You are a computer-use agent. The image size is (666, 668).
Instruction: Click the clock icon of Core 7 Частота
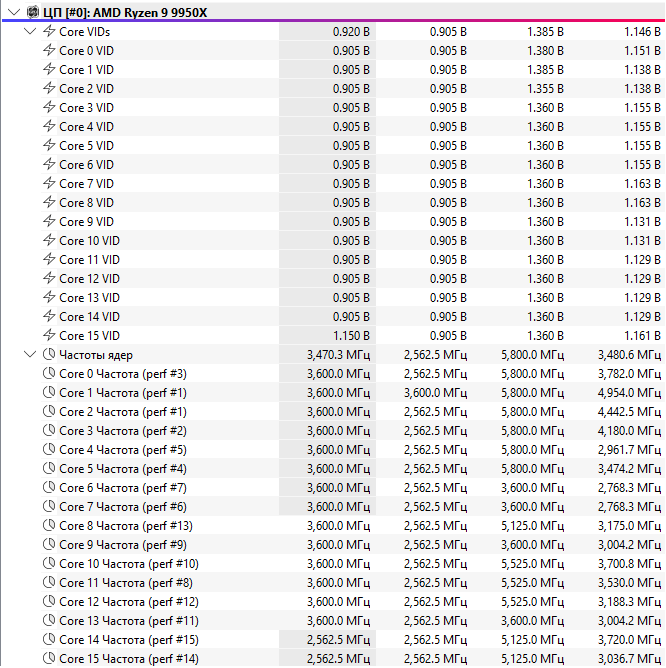49,507
